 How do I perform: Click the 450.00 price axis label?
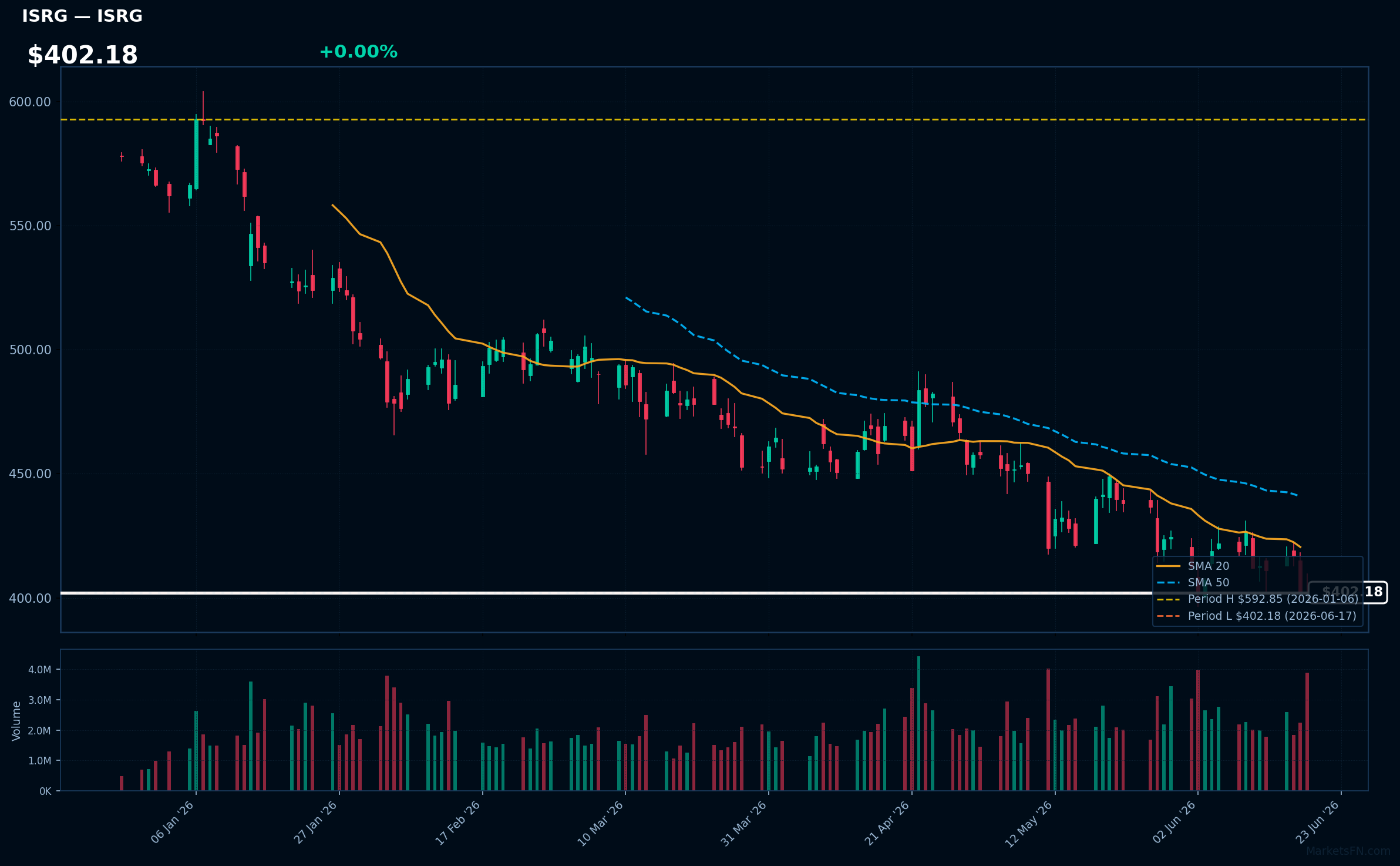click(x=30, y=474)
